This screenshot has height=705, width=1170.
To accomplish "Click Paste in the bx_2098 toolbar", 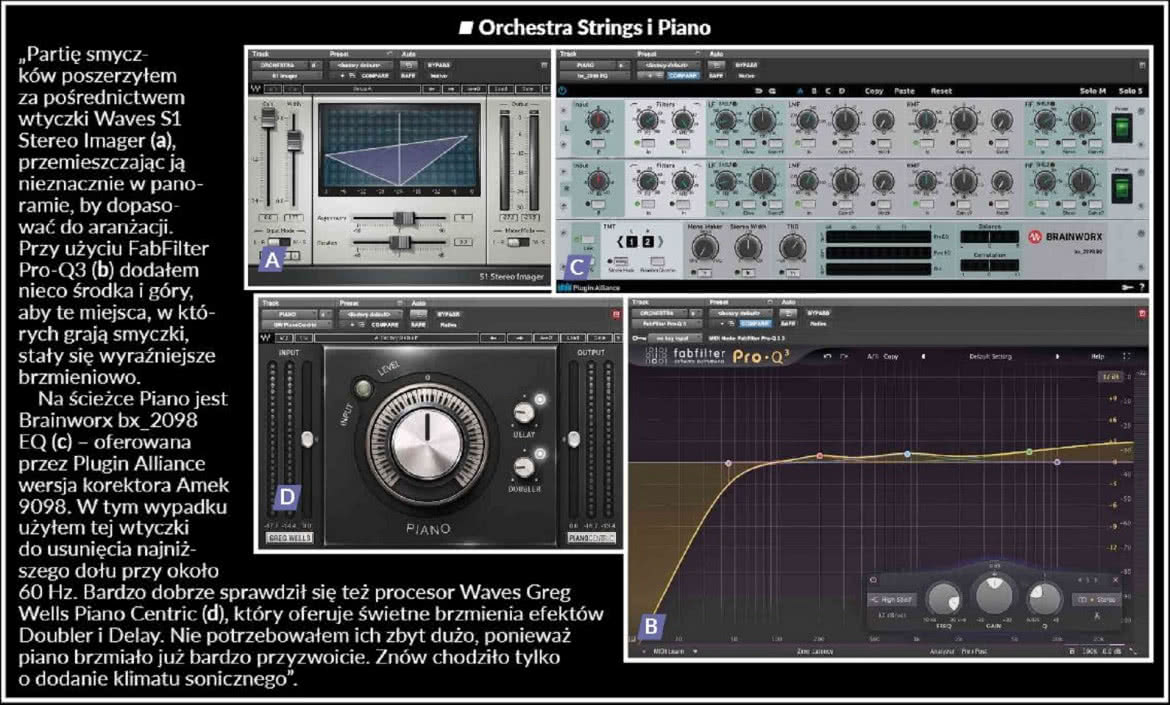I will (x=904, y=91).
